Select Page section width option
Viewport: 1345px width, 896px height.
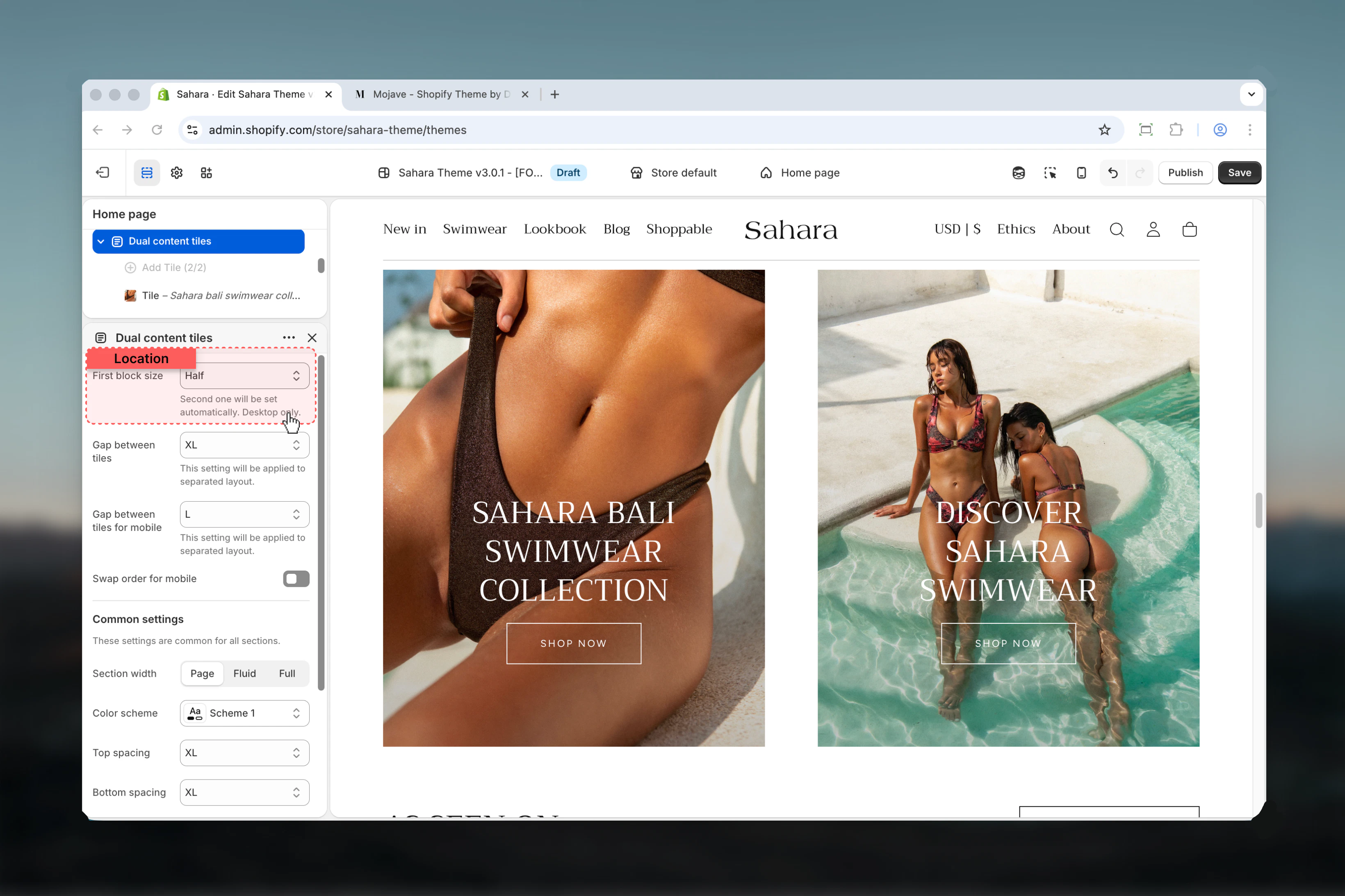pyautogui.click(x=202, y=673)
